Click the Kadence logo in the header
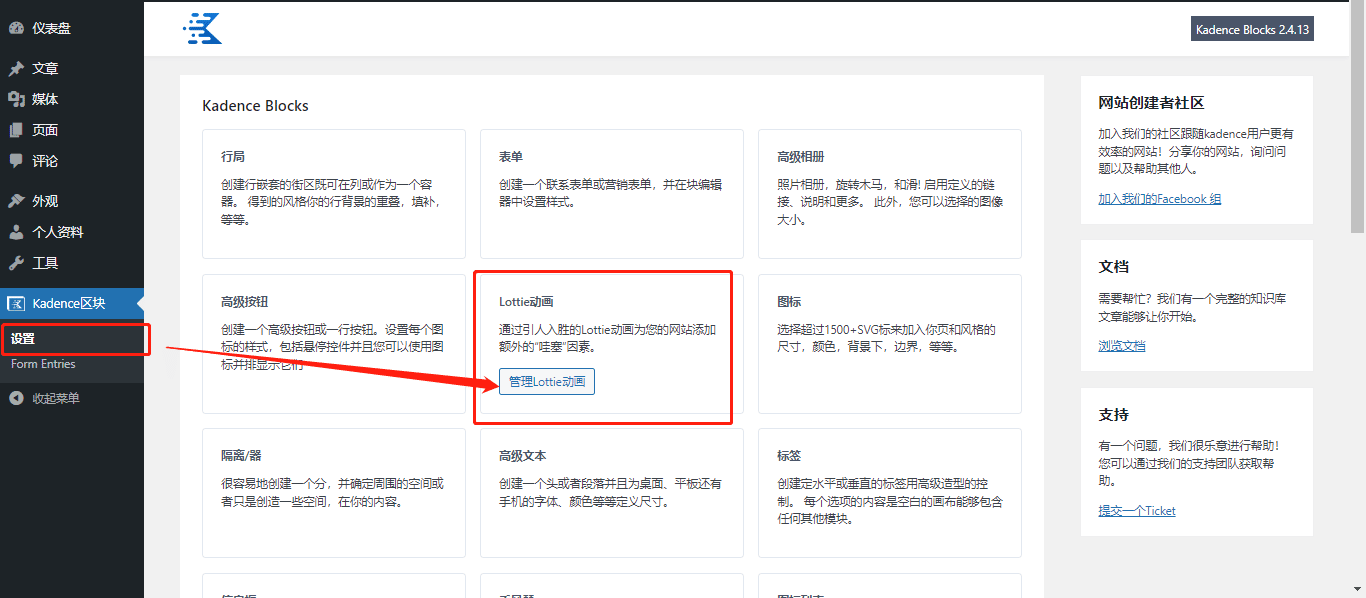The width and height of the screenshot is (1366, 598). pyautogui.click(x=202, y=27)
